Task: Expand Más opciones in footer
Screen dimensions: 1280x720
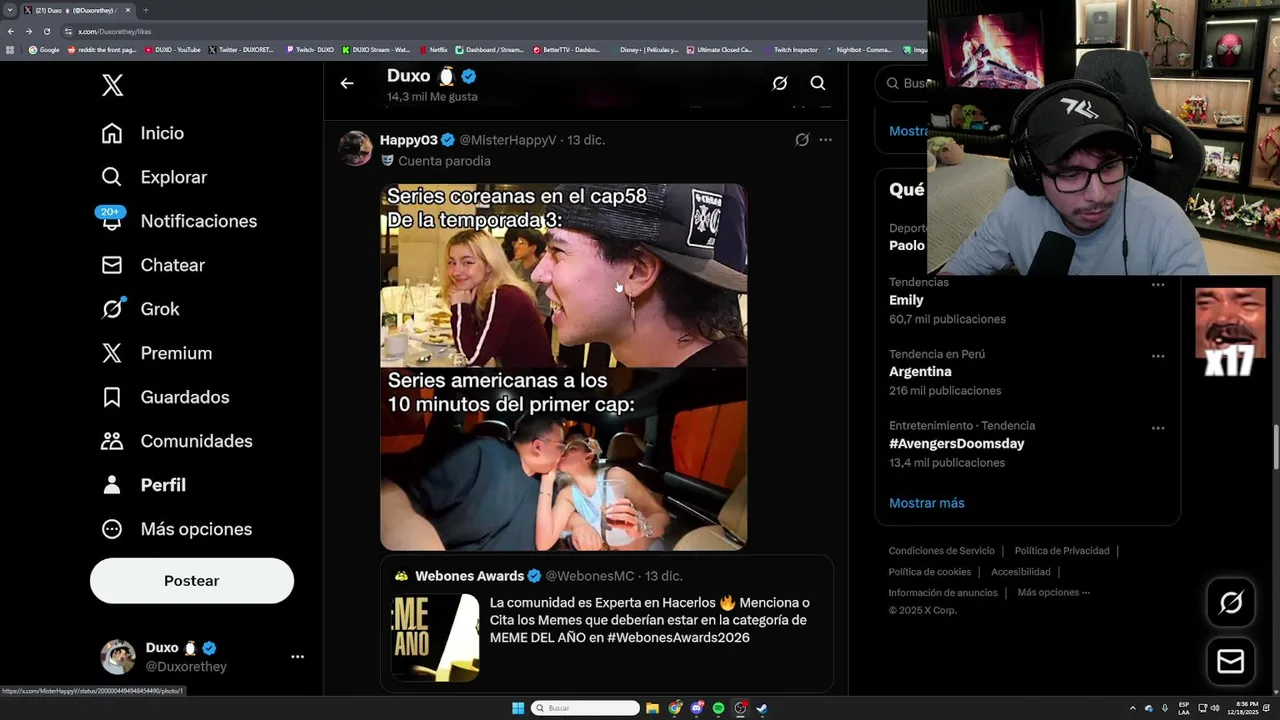Action: point(1054,593)
